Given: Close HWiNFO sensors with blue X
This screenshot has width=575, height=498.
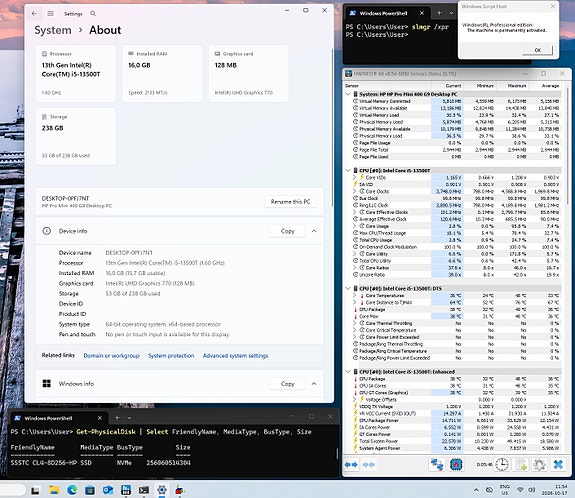Looking at the screenshot, I should 558,465.
